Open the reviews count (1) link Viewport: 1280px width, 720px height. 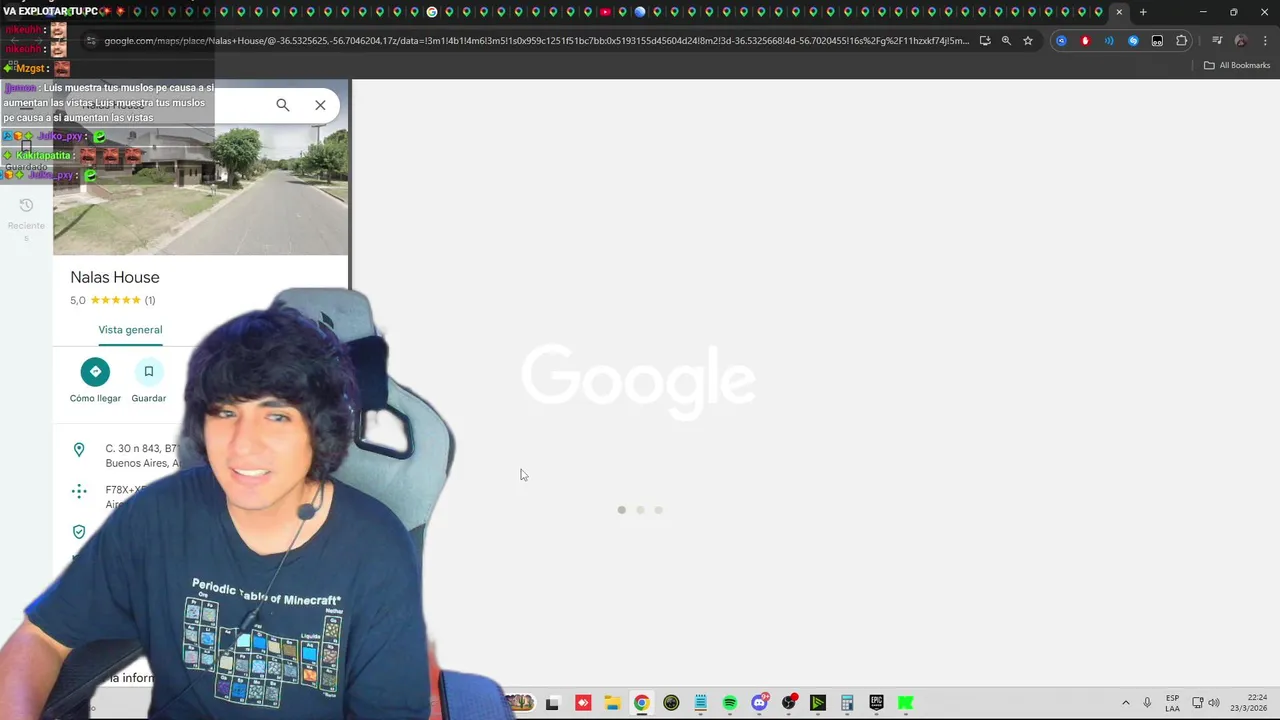click(150, 300)
